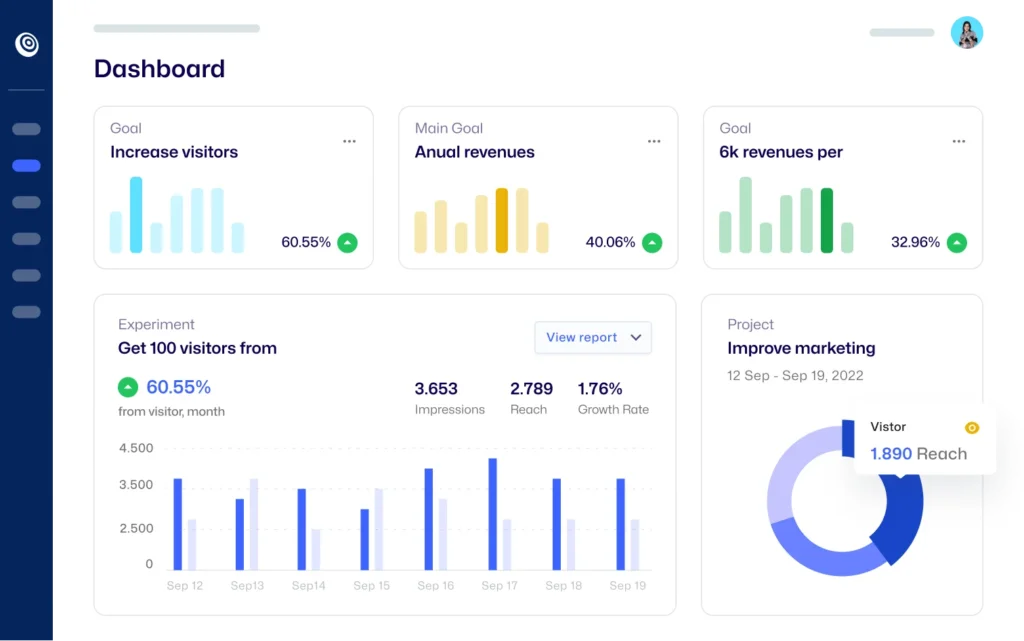Click the highlighted dark green bar
The image size is (1024, 641).
click(x=827, y=220)
